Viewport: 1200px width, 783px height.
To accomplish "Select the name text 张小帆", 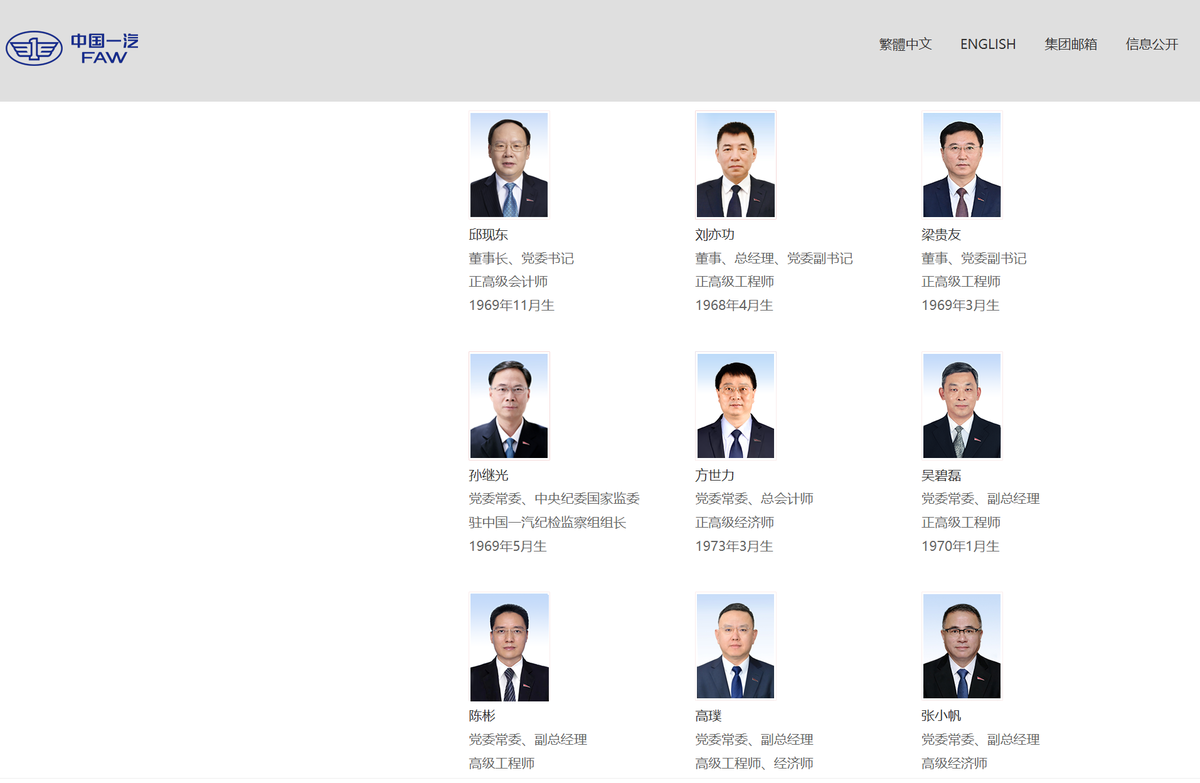I will (941, 716).
